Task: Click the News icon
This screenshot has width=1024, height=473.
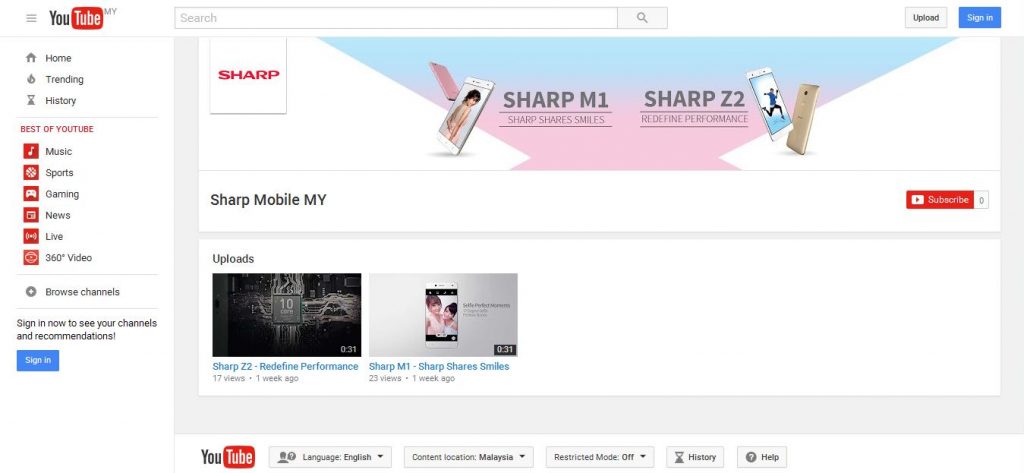Action: [x=31, y=215]
